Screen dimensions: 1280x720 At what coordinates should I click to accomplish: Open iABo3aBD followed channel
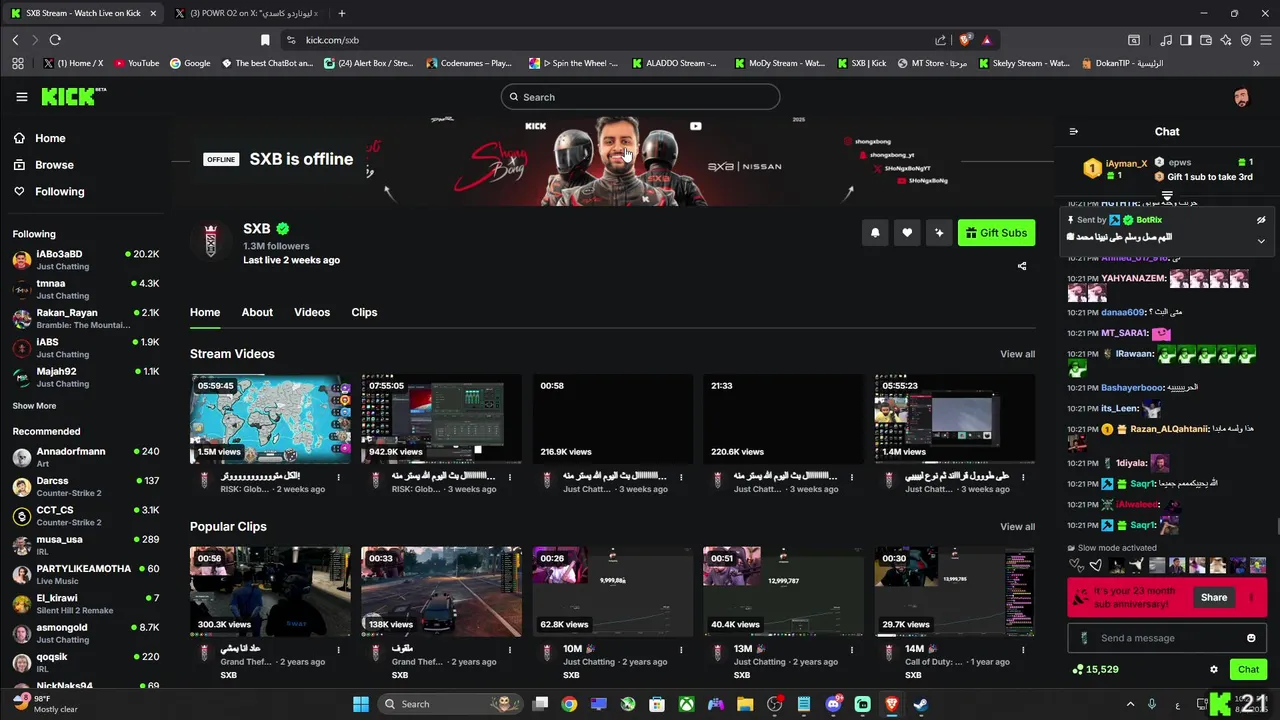click(85, 260)
